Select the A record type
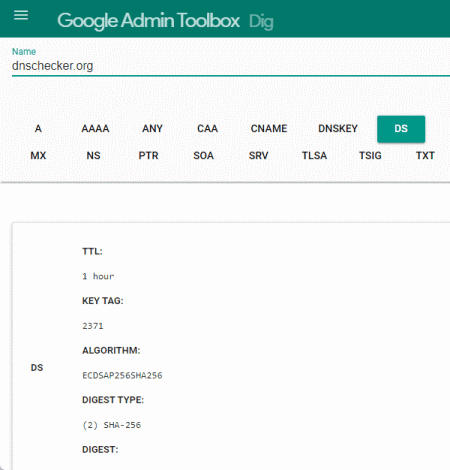The image size is (450, 470). pyautogui.click(x=38, y=129)
